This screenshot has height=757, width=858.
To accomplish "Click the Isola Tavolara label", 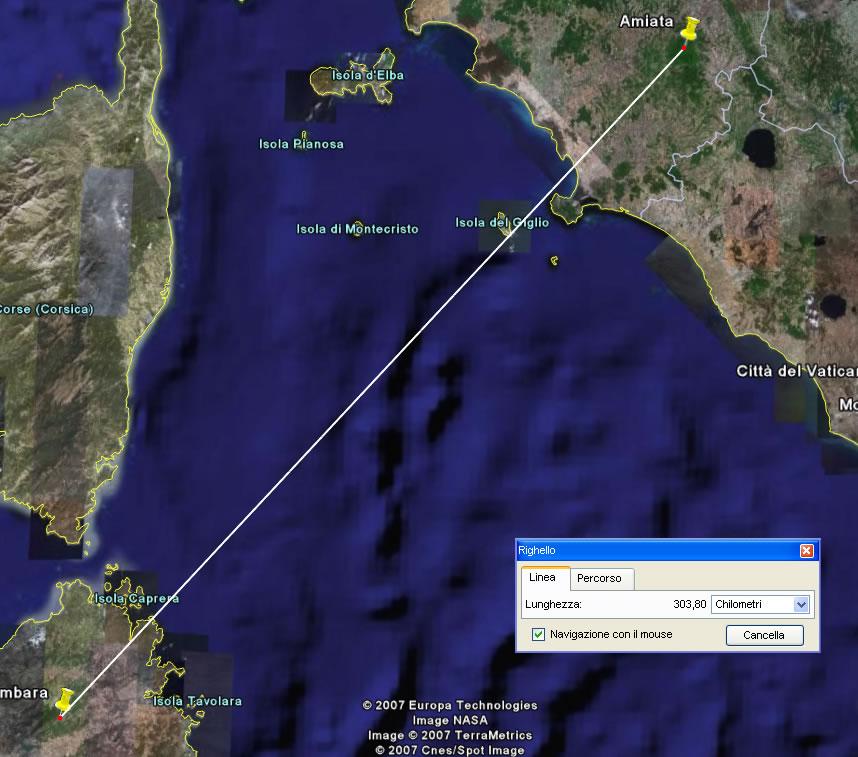I will pyautogui.click(x=197, y=701).
